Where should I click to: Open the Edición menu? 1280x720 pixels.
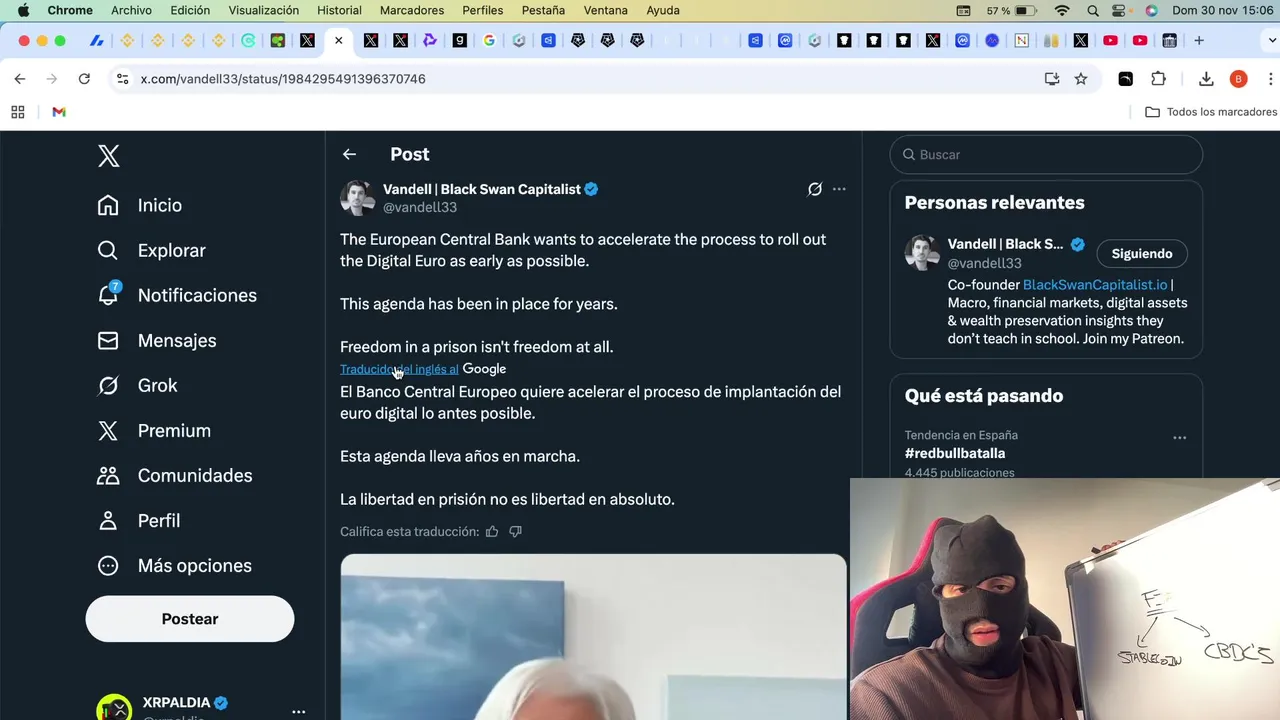click(190, 10)
